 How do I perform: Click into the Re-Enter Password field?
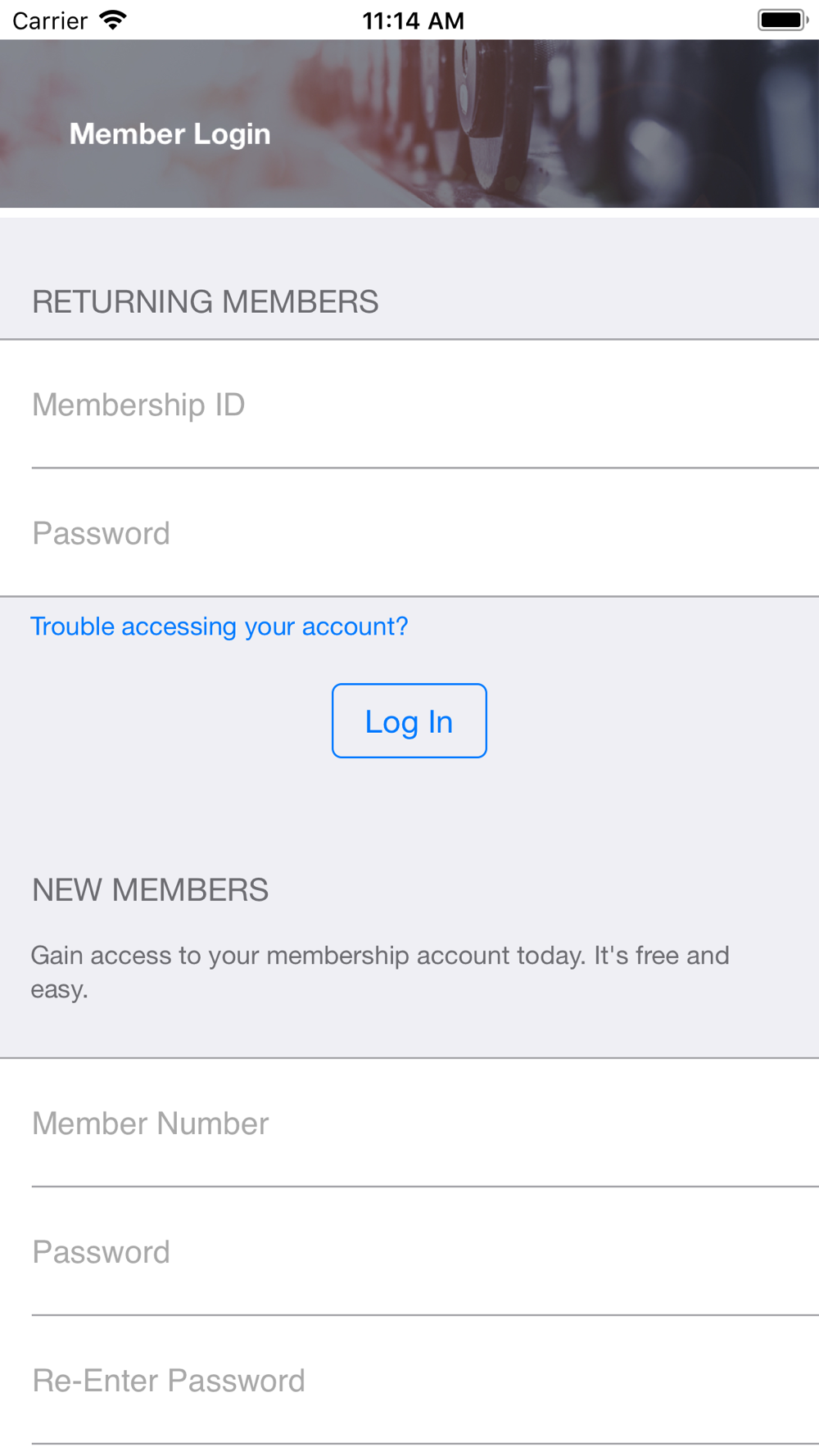(409, 1381)
